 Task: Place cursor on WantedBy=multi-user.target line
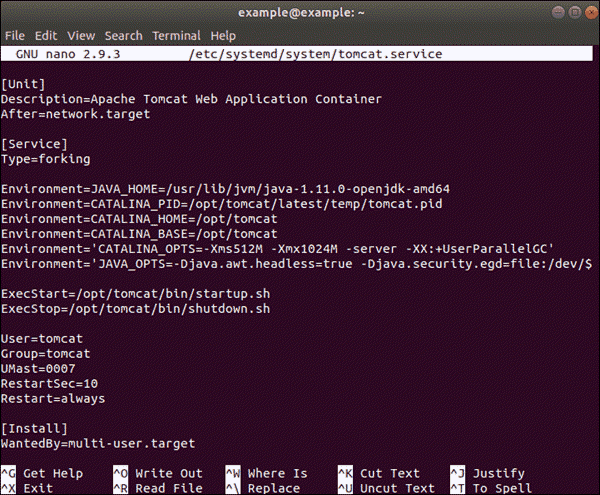tap(98, 444)
